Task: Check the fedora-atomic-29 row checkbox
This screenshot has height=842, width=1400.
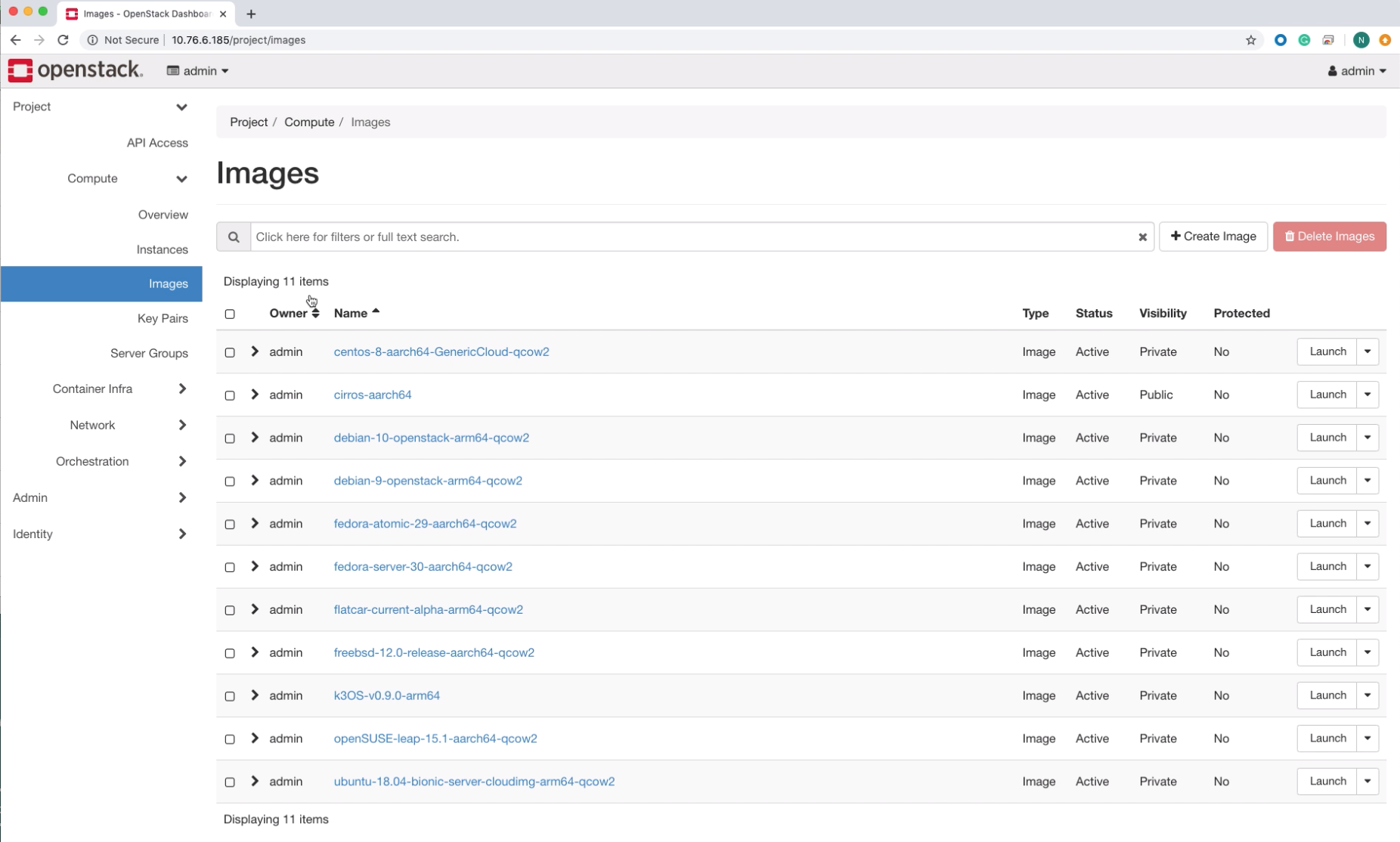Action: pyautogui.click(x=230, y=525)
